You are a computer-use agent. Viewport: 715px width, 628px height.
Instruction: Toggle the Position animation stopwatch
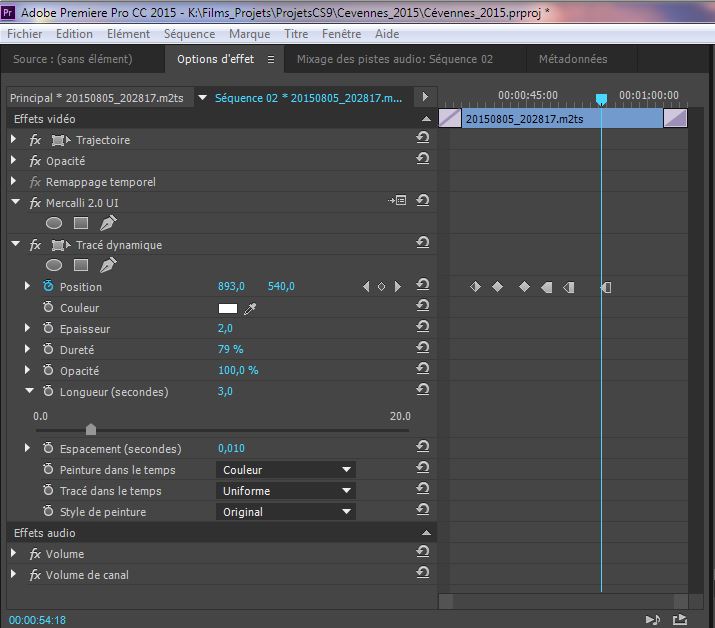[x=48, y=287]
